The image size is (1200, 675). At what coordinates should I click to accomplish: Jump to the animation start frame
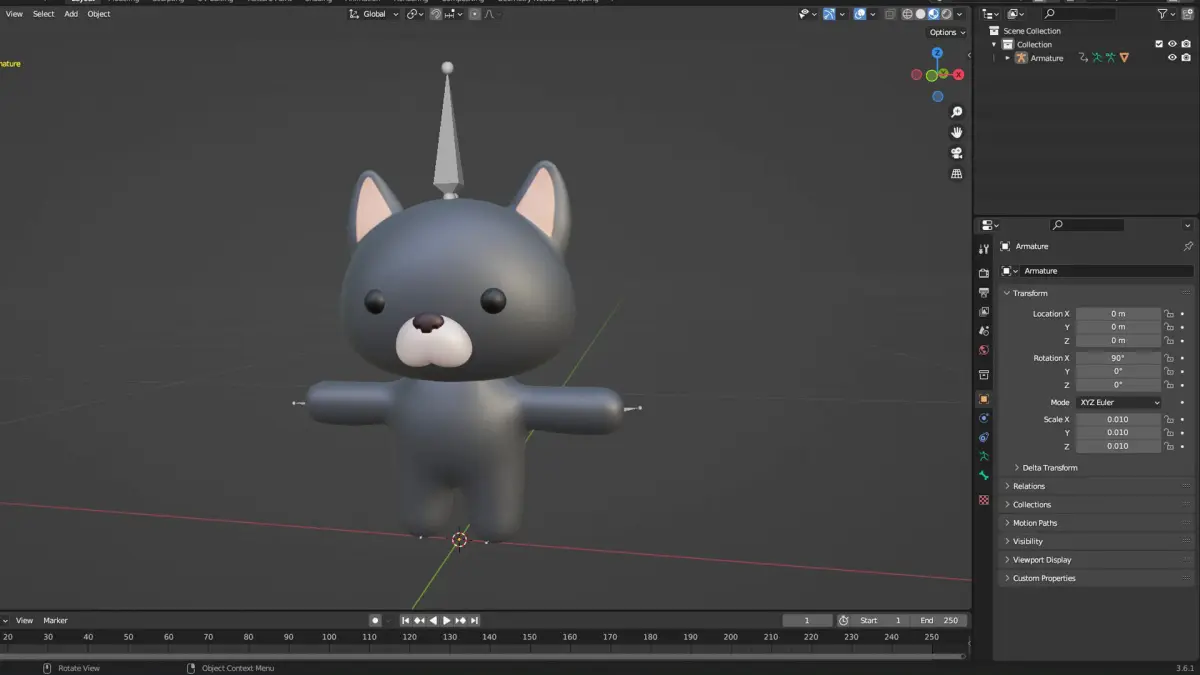click(406, 620)
